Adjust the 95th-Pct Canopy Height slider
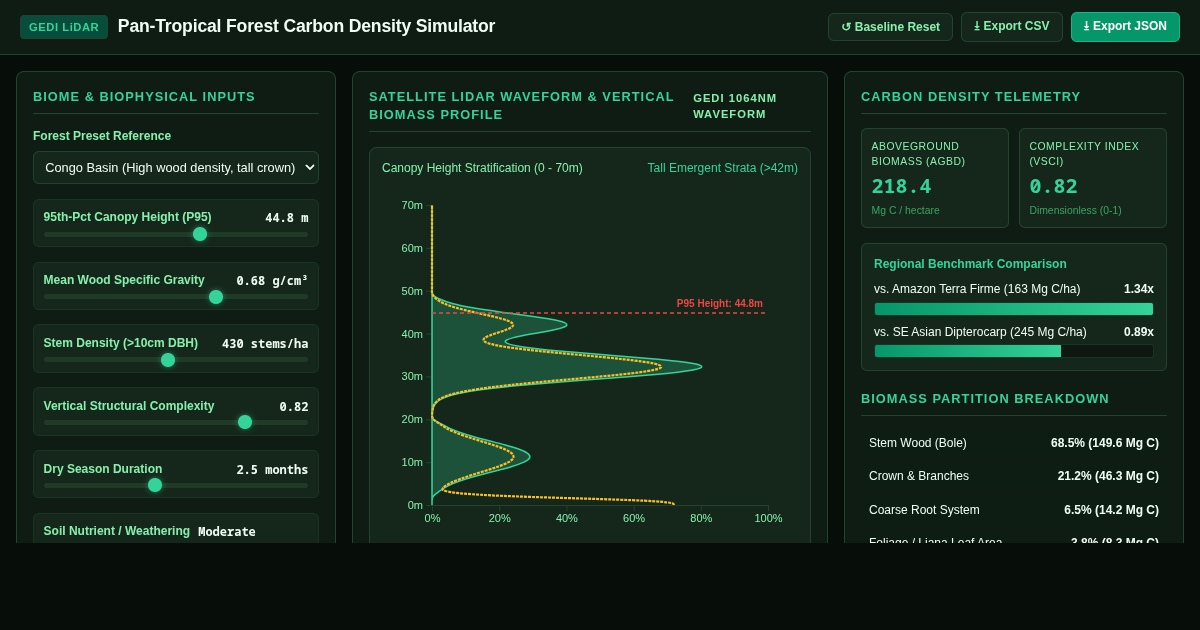This screenshot has height=630, width=1200. coord(176,234)
